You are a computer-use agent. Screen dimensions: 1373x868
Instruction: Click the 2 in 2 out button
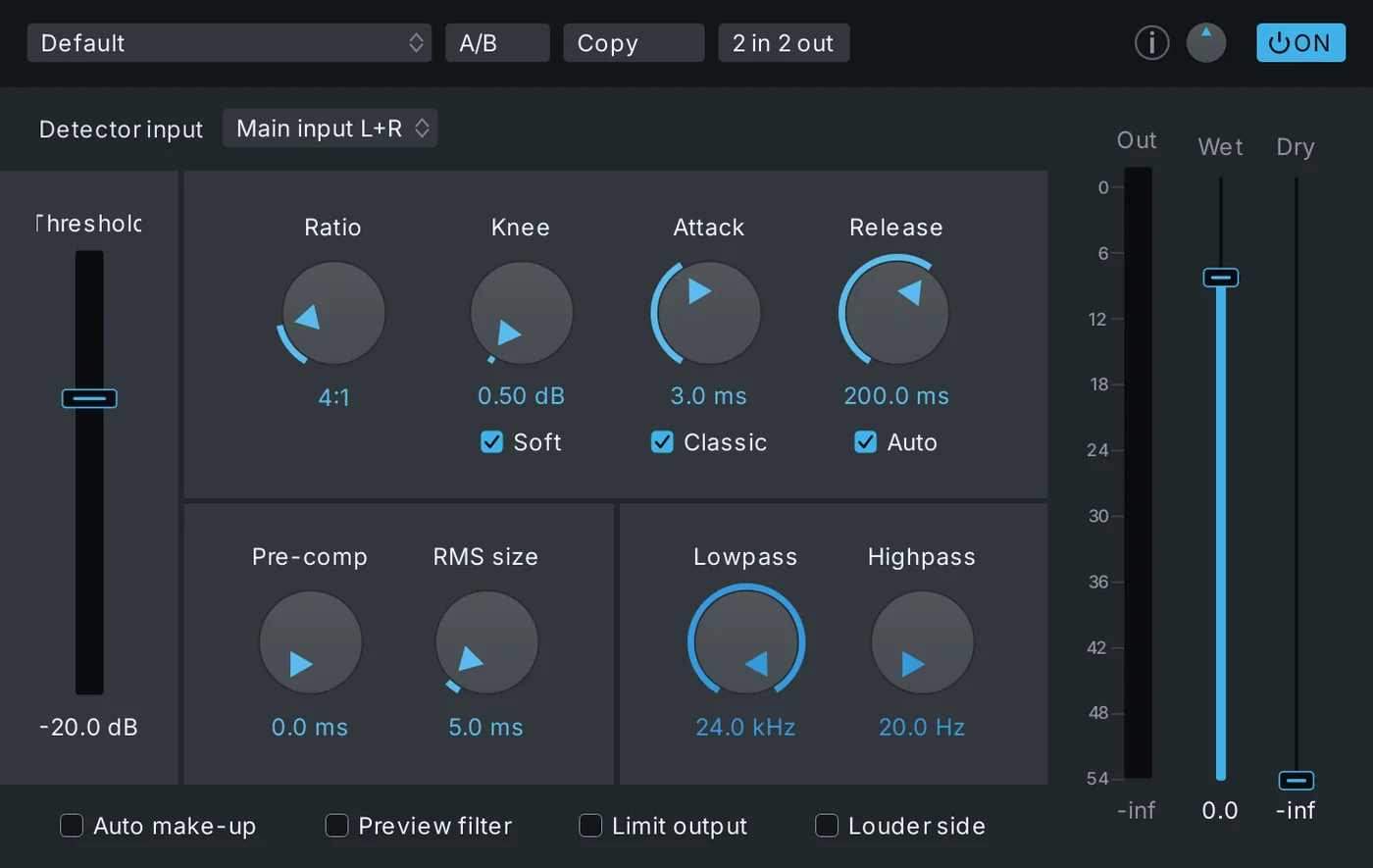[784, 43]
